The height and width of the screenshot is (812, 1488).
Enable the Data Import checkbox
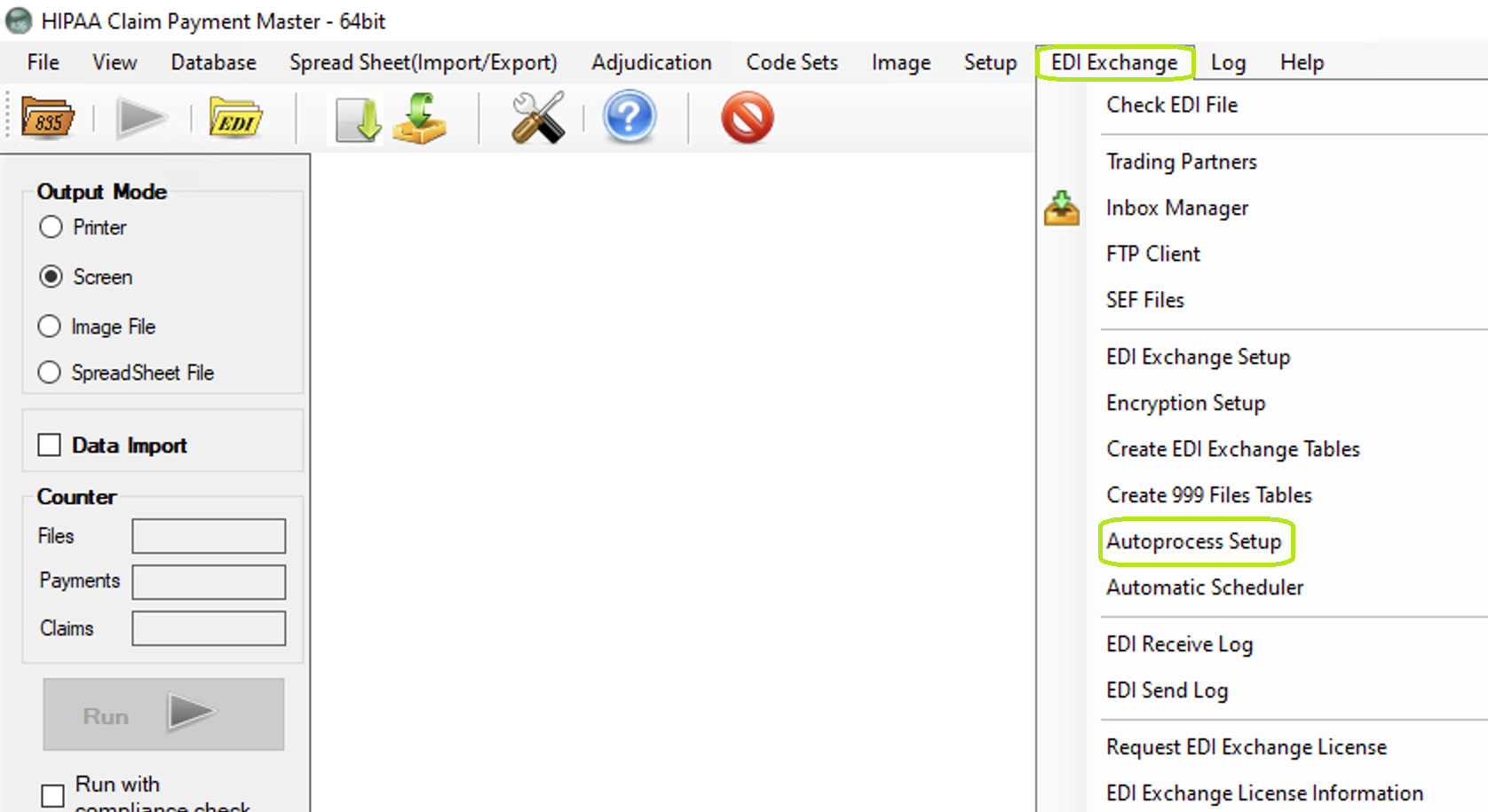tap(49, 445)
